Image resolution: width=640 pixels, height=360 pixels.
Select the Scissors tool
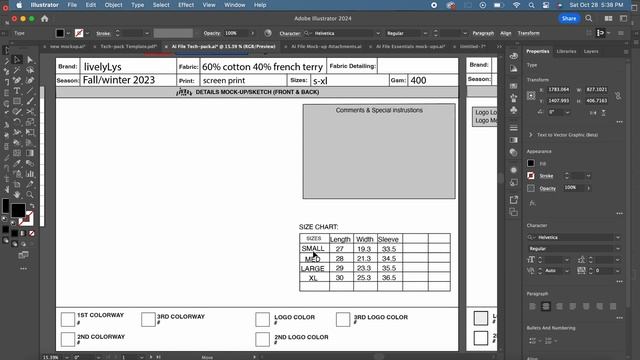30,112
